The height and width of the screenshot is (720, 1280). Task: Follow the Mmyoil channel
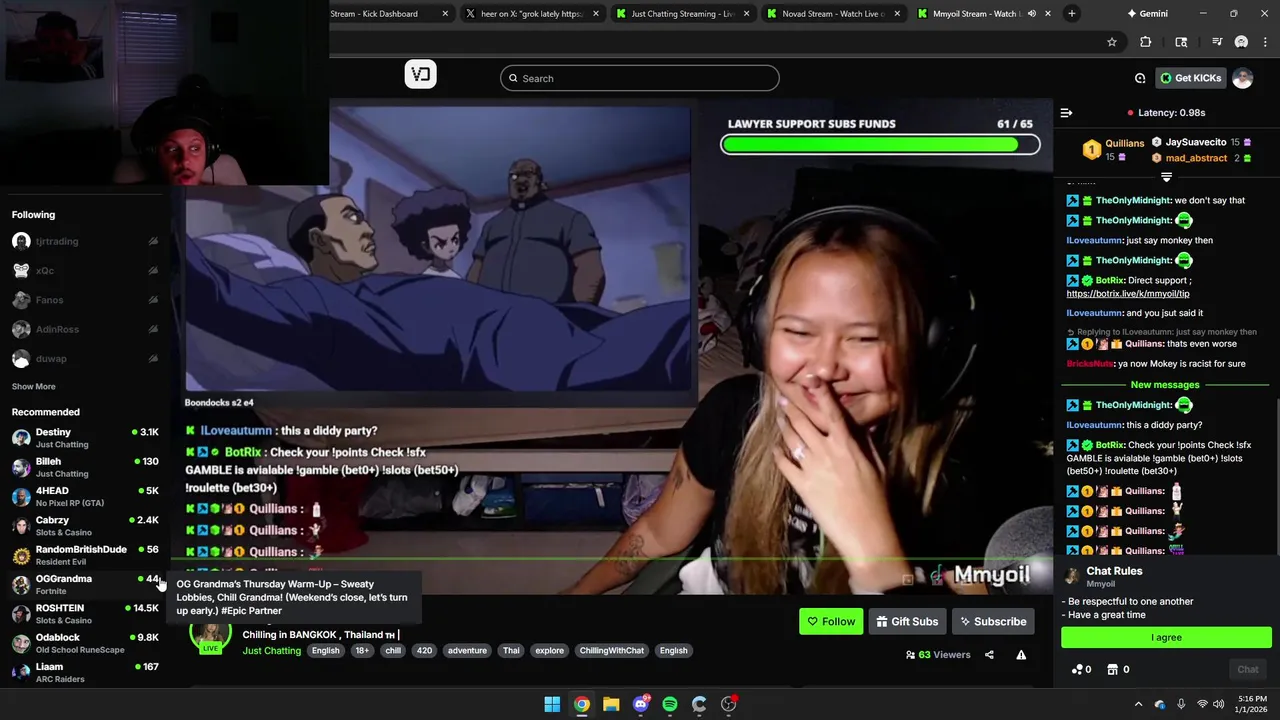[x=831, y=622]
